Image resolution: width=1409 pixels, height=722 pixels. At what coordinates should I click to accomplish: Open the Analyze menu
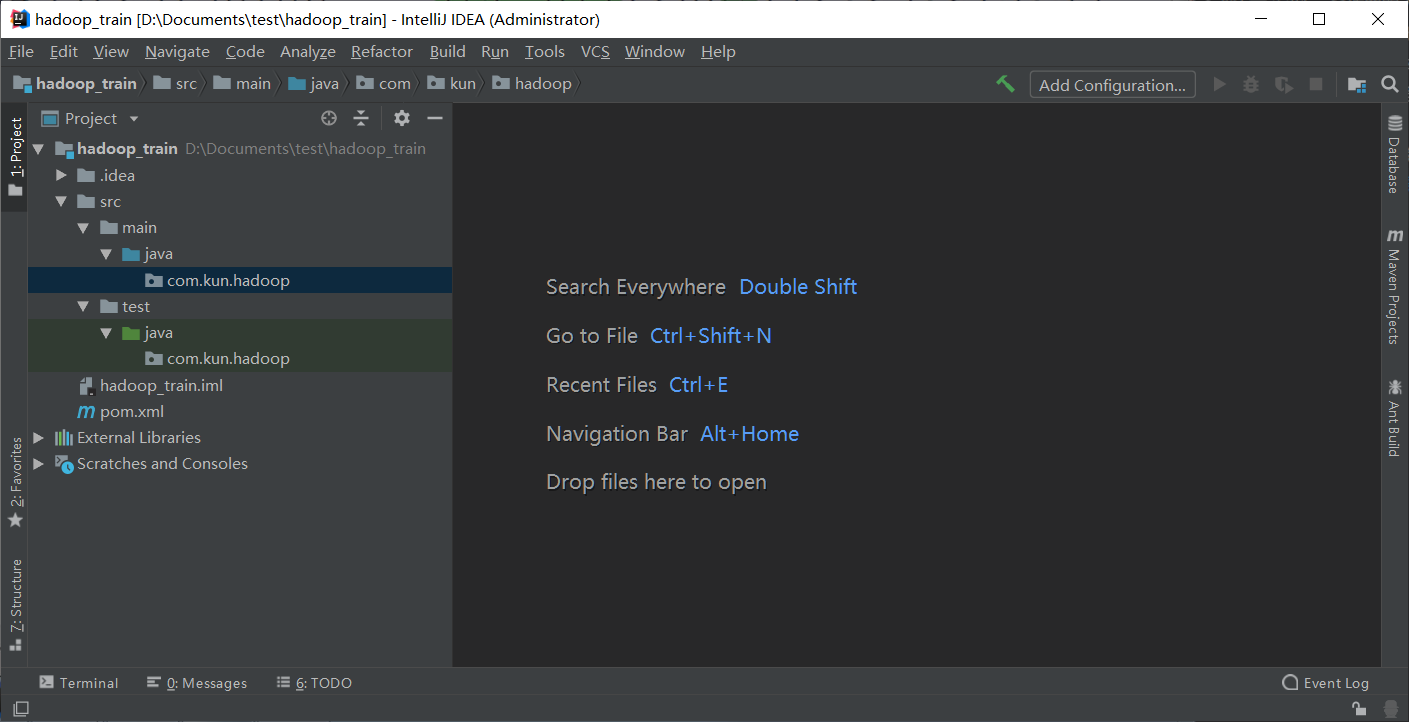pos(308,52)
